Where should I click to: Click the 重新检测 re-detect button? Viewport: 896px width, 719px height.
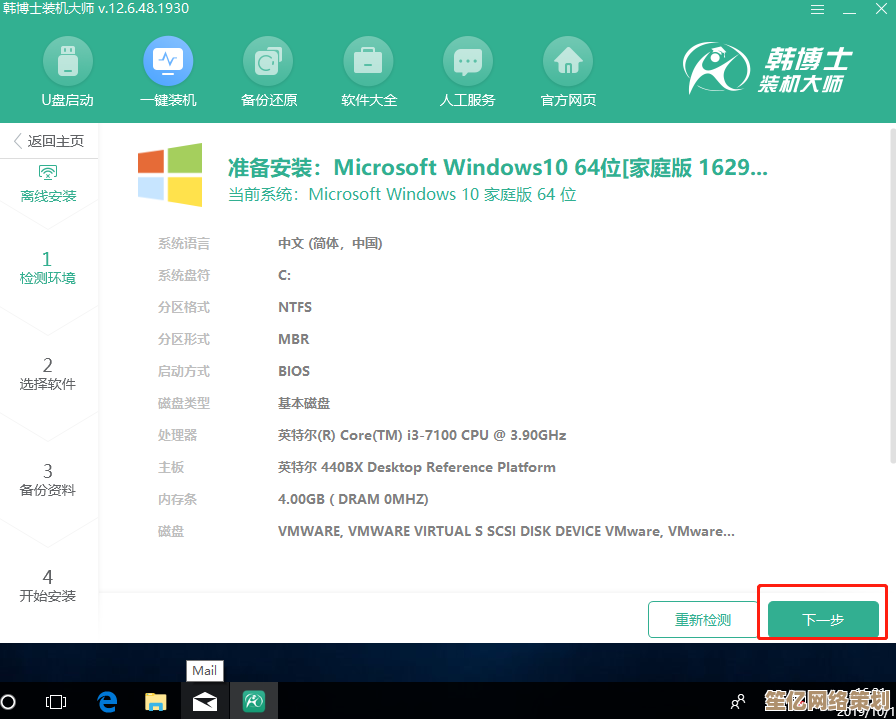(x=703, y=620)
